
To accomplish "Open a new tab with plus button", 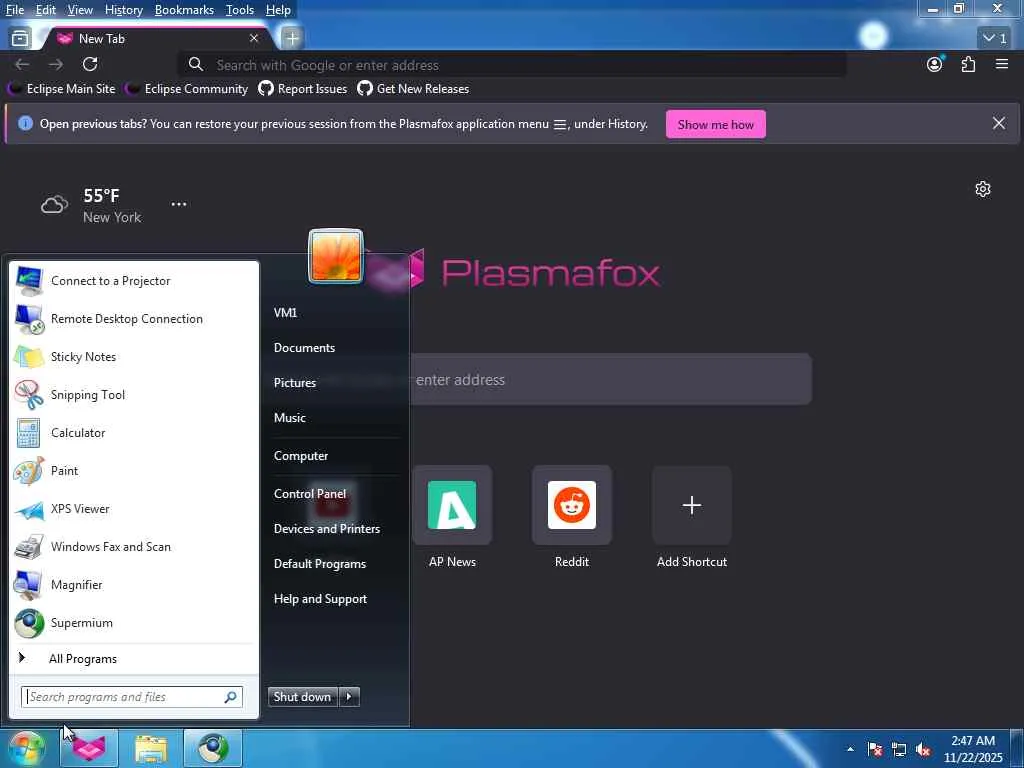I will [292, 39].
